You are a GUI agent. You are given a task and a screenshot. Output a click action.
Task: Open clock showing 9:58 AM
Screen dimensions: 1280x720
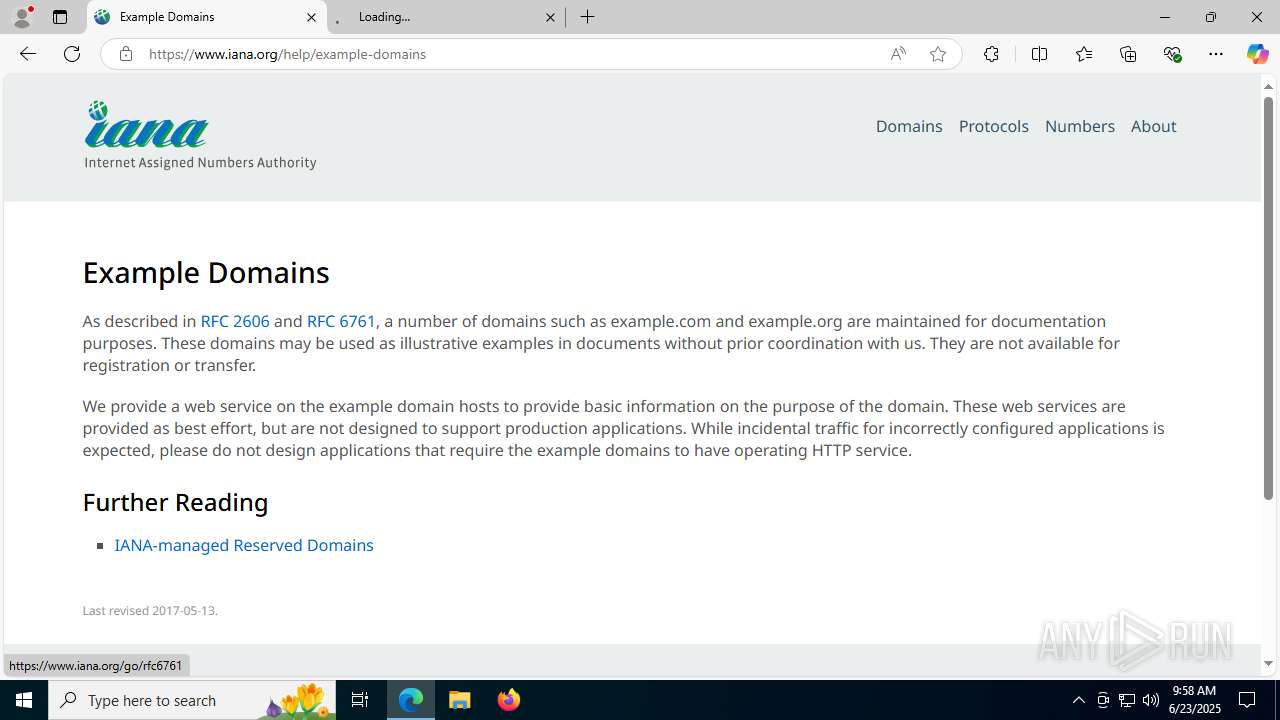tap(1195, 700)
